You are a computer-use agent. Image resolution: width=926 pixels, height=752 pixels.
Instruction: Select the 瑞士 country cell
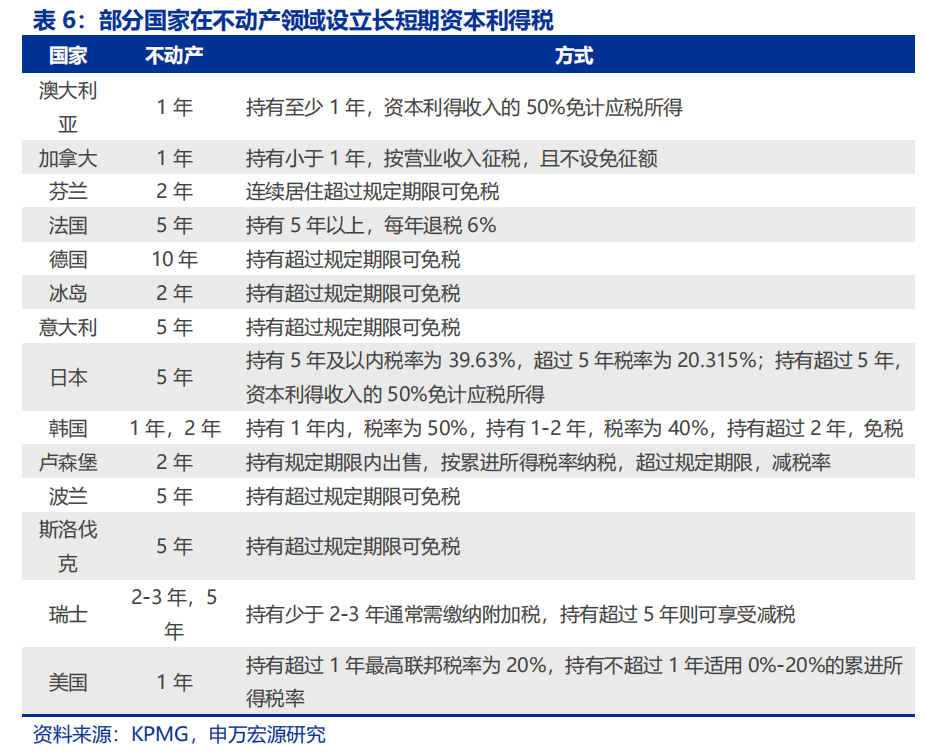click(68, 614)
